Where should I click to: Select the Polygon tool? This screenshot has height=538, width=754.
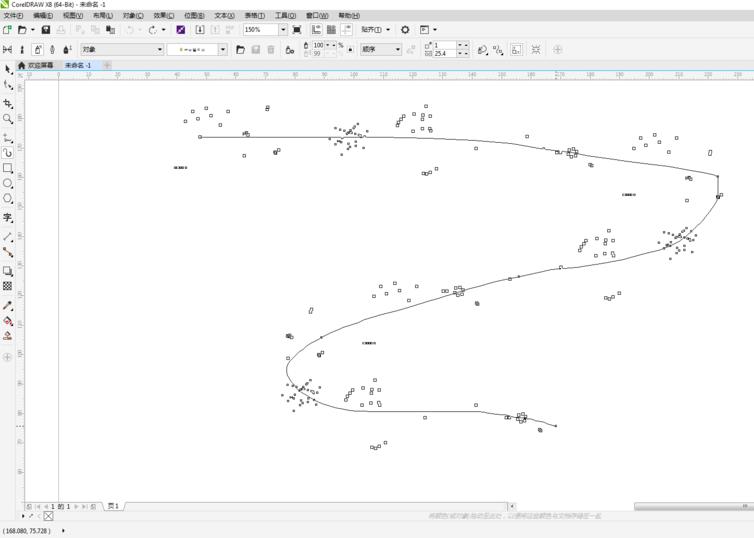click(8, 198)
